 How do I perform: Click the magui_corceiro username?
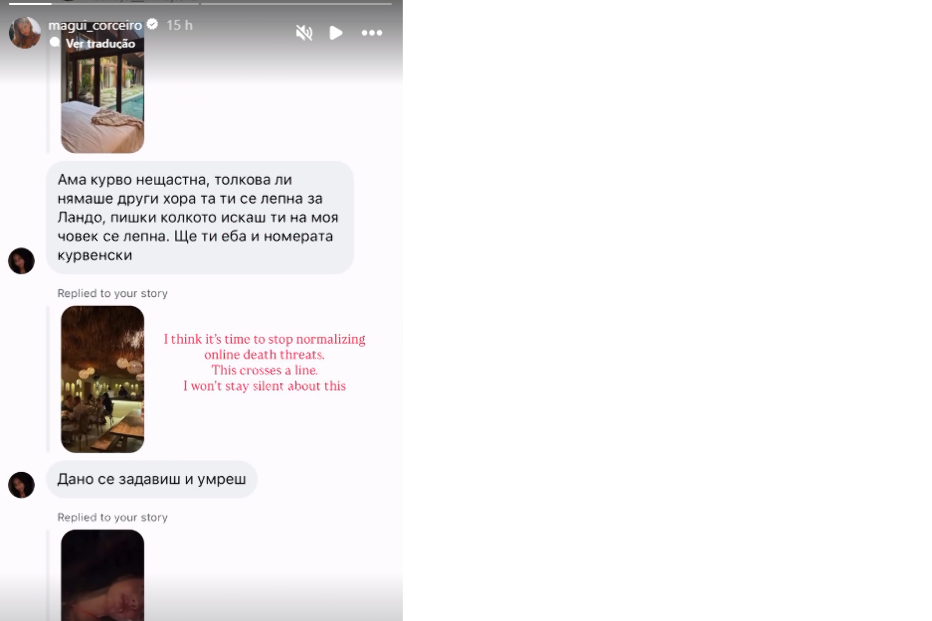[x=95, y=25]
